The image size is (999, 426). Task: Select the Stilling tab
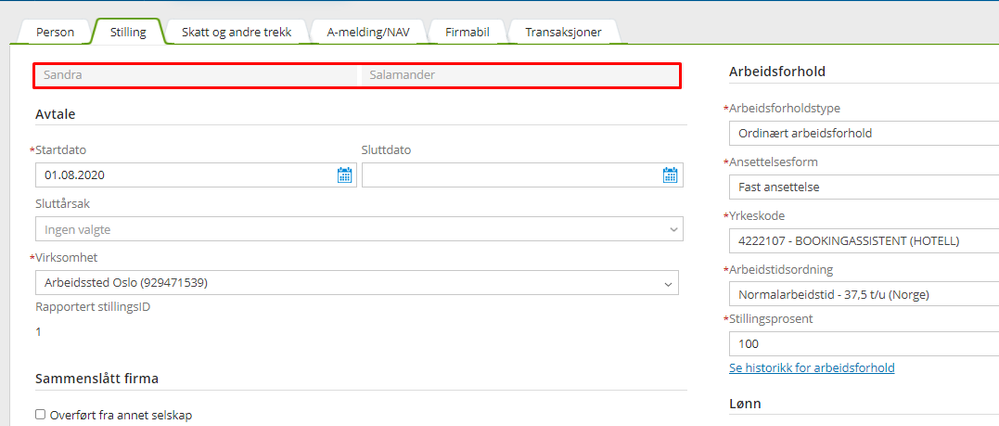click(128, 32)
